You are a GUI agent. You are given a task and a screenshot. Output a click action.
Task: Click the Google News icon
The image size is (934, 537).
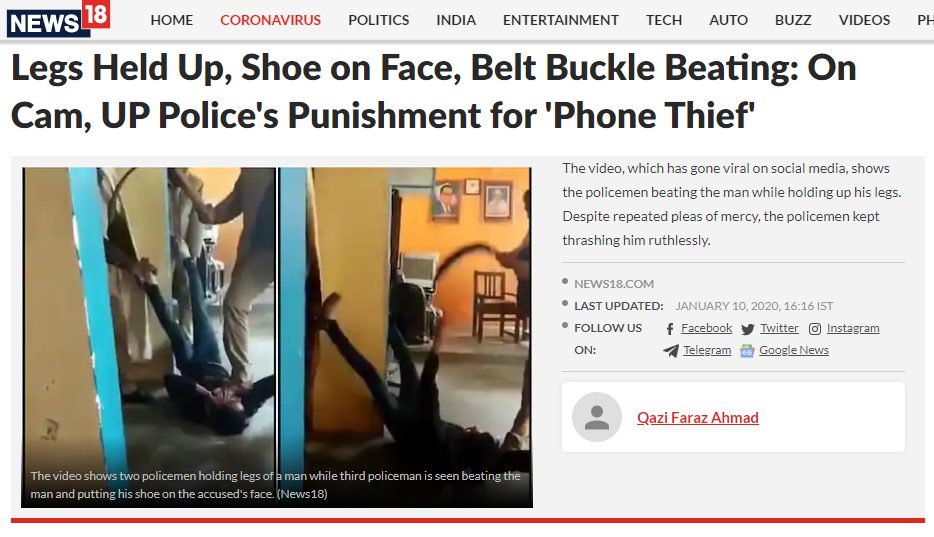pyautogui.click(x=747, y=351)
